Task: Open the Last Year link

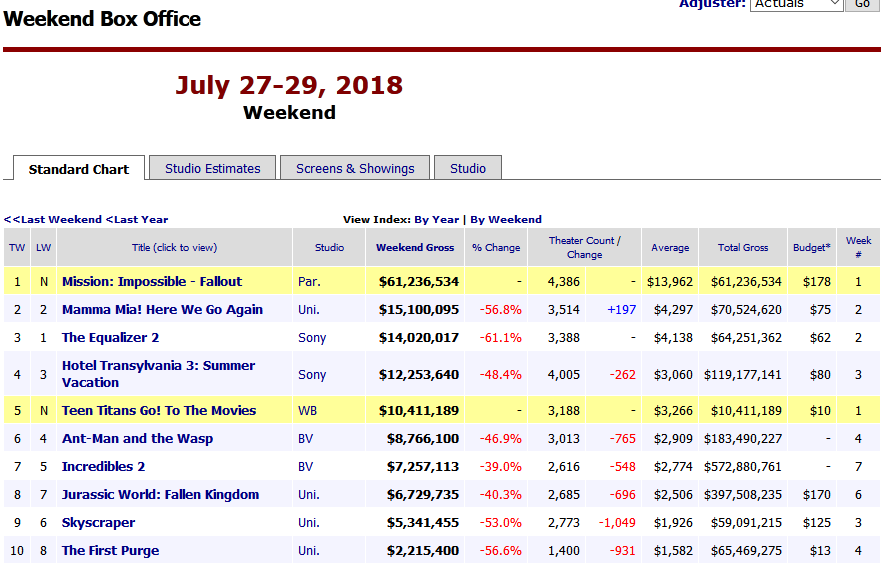Action: pos(138,219)
